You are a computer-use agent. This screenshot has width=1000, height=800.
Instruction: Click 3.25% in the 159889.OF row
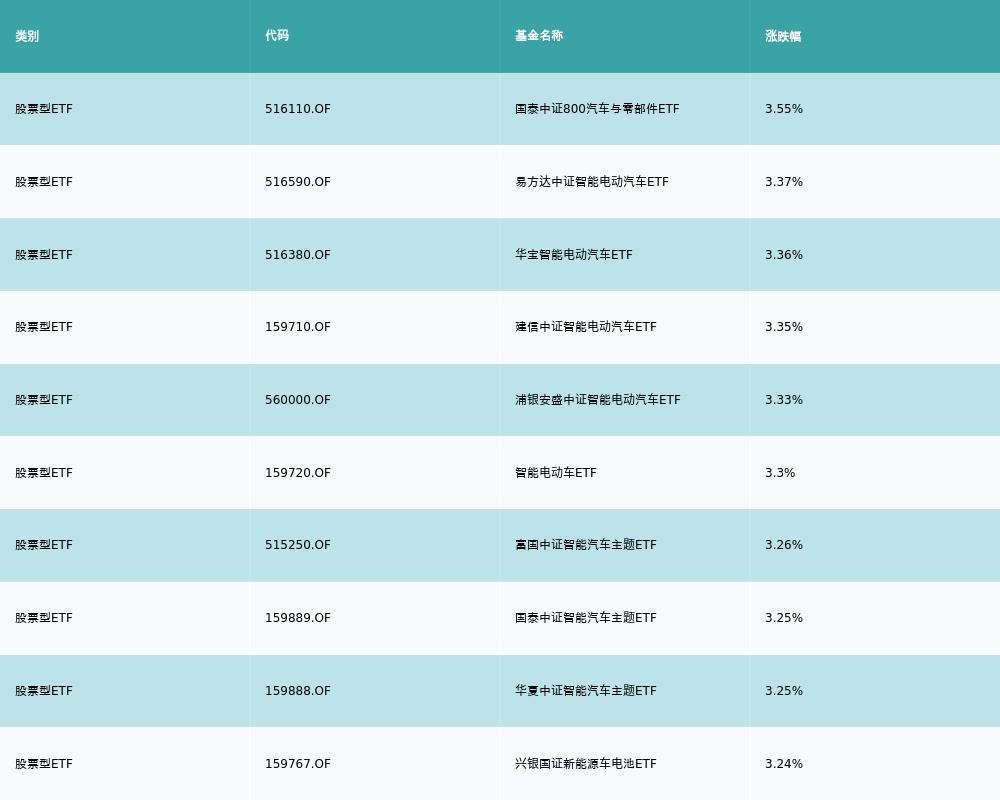point(784,618)
